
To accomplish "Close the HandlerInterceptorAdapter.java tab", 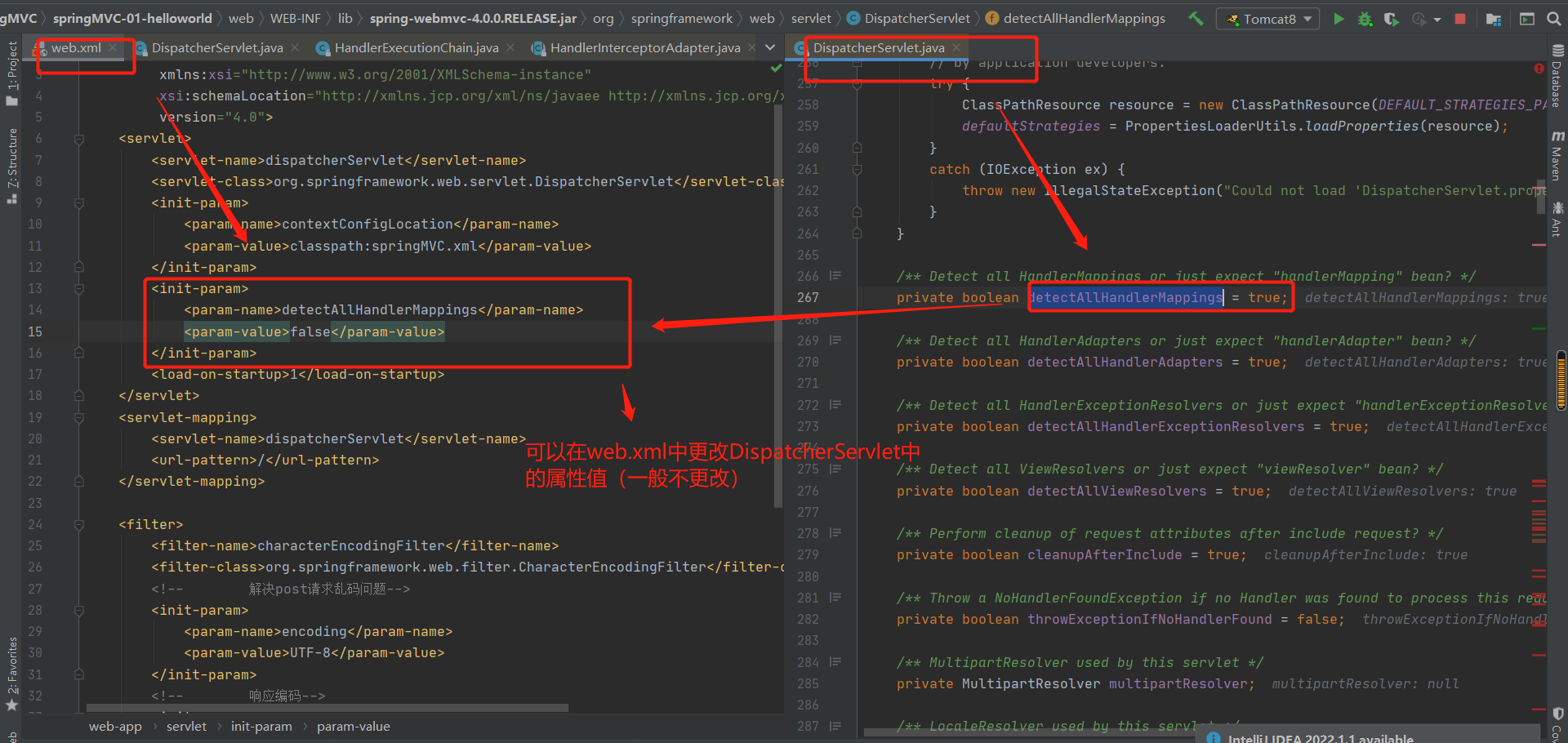I will 752,48.
